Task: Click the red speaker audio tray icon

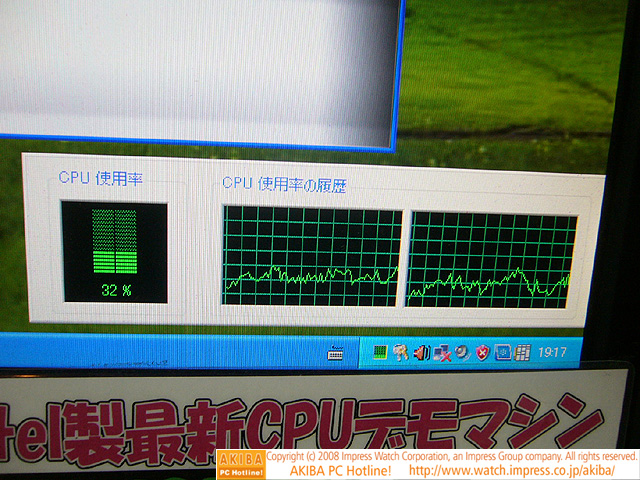Action: point(420,351)
